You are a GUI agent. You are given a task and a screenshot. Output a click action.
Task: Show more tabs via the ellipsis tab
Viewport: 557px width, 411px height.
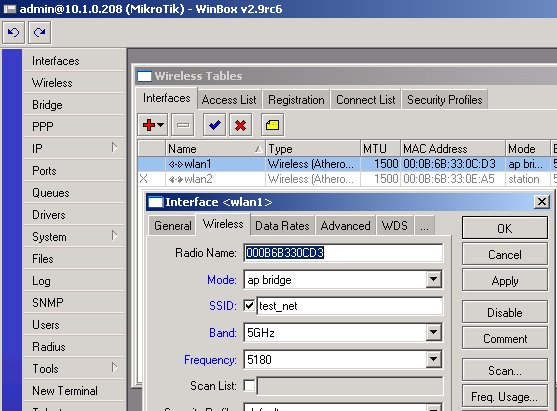pos(424,226)
